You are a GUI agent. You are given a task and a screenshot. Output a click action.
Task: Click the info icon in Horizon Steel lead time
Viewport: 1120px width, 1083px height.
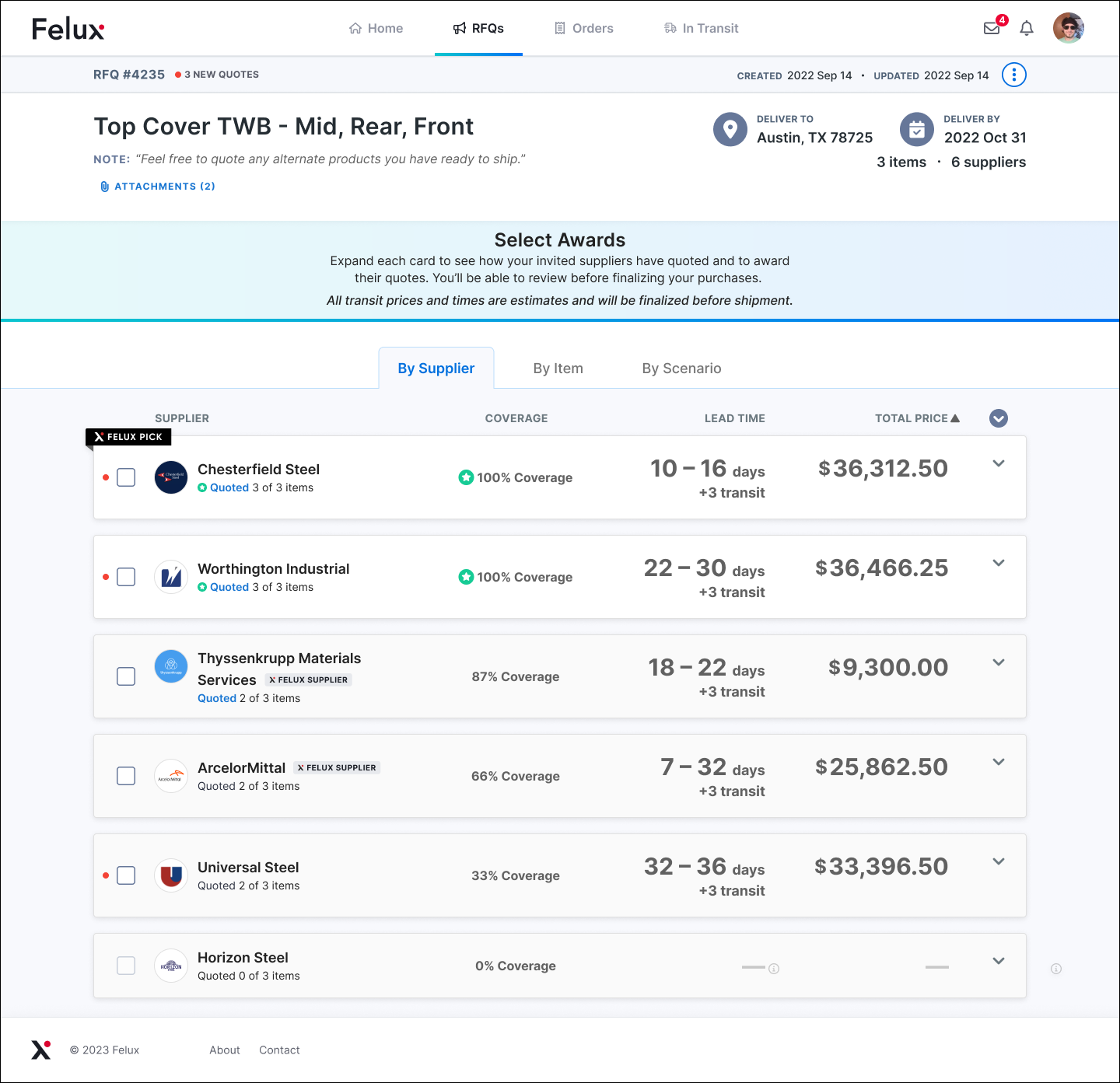[x=774, y=969]
